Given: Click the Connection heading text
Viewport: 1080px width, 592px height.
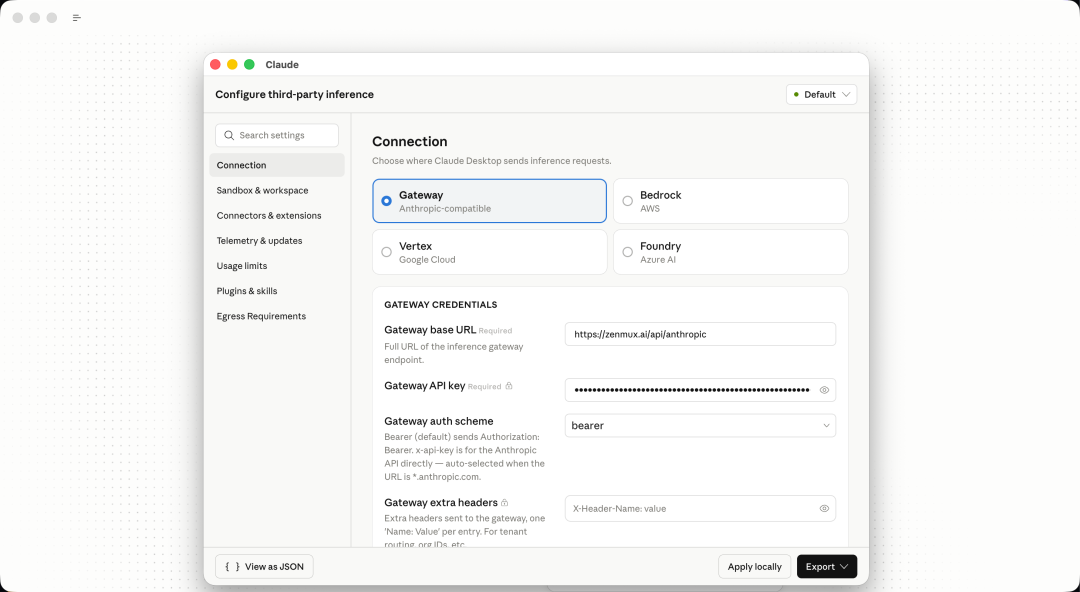Looking at the screenshot, I should click(x=410, y=141).
